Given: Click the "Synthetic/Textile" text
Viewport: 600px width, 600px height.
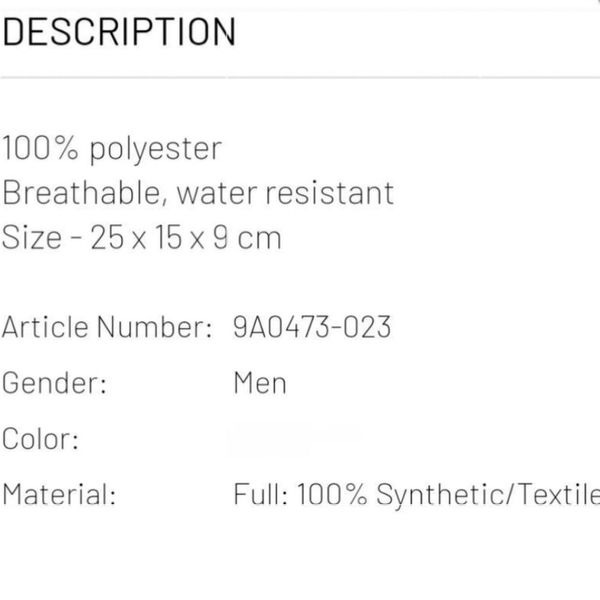Looking at the screenshot, I should [488, 495].
